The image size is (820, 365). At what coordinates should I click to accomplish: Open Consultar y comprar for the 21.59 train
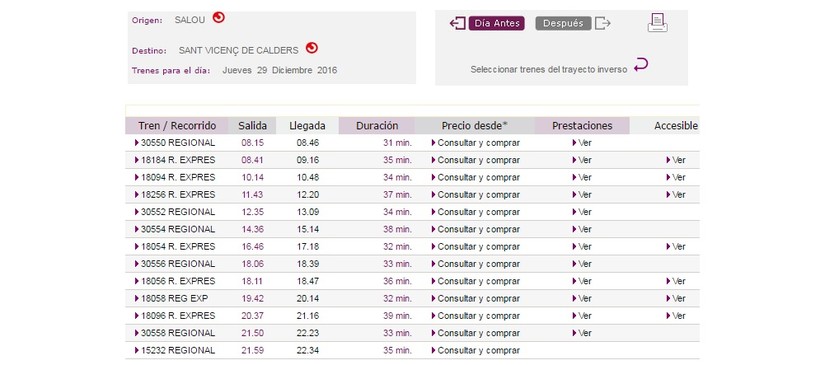click(x=475, y=350)
